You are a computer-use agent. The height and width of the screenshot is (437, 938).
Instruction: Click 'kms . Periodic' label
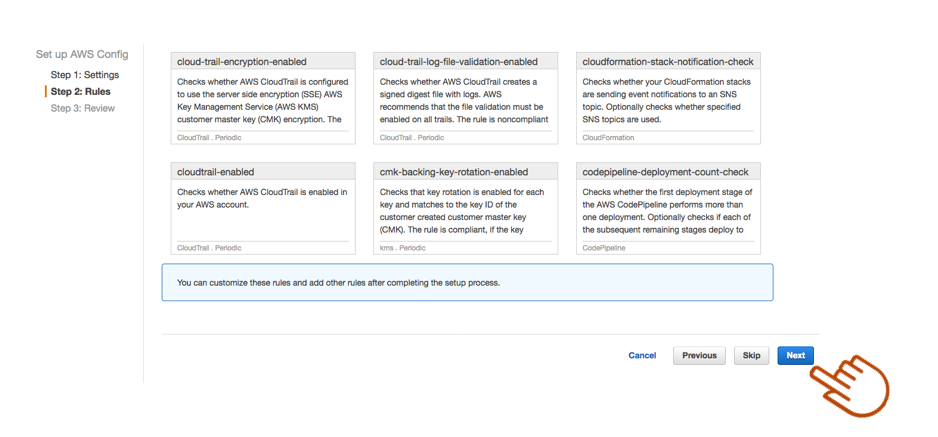point(403,247)
